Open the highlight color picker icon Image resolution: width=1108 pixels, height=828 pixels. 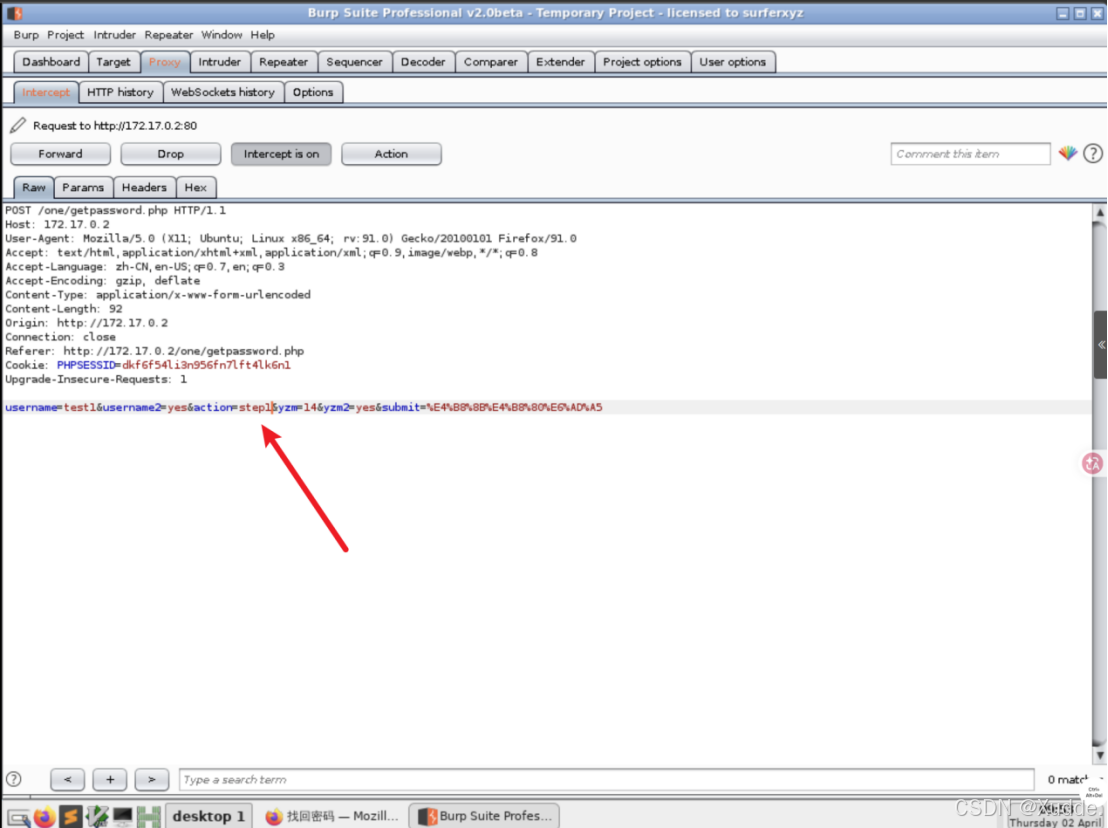tap(1068, 153)
